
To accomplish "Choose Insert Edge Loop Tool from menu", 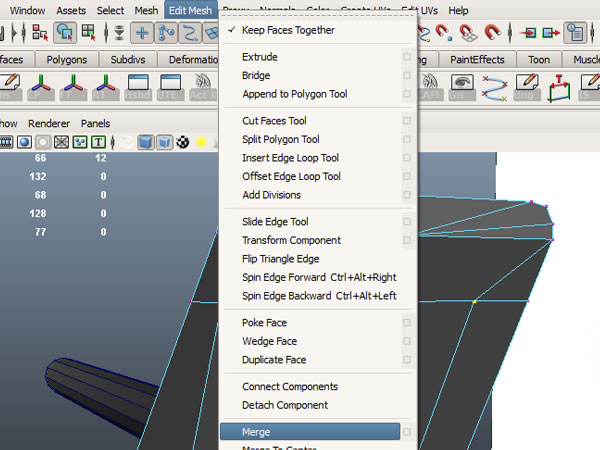I will click(x=290, y=158).
